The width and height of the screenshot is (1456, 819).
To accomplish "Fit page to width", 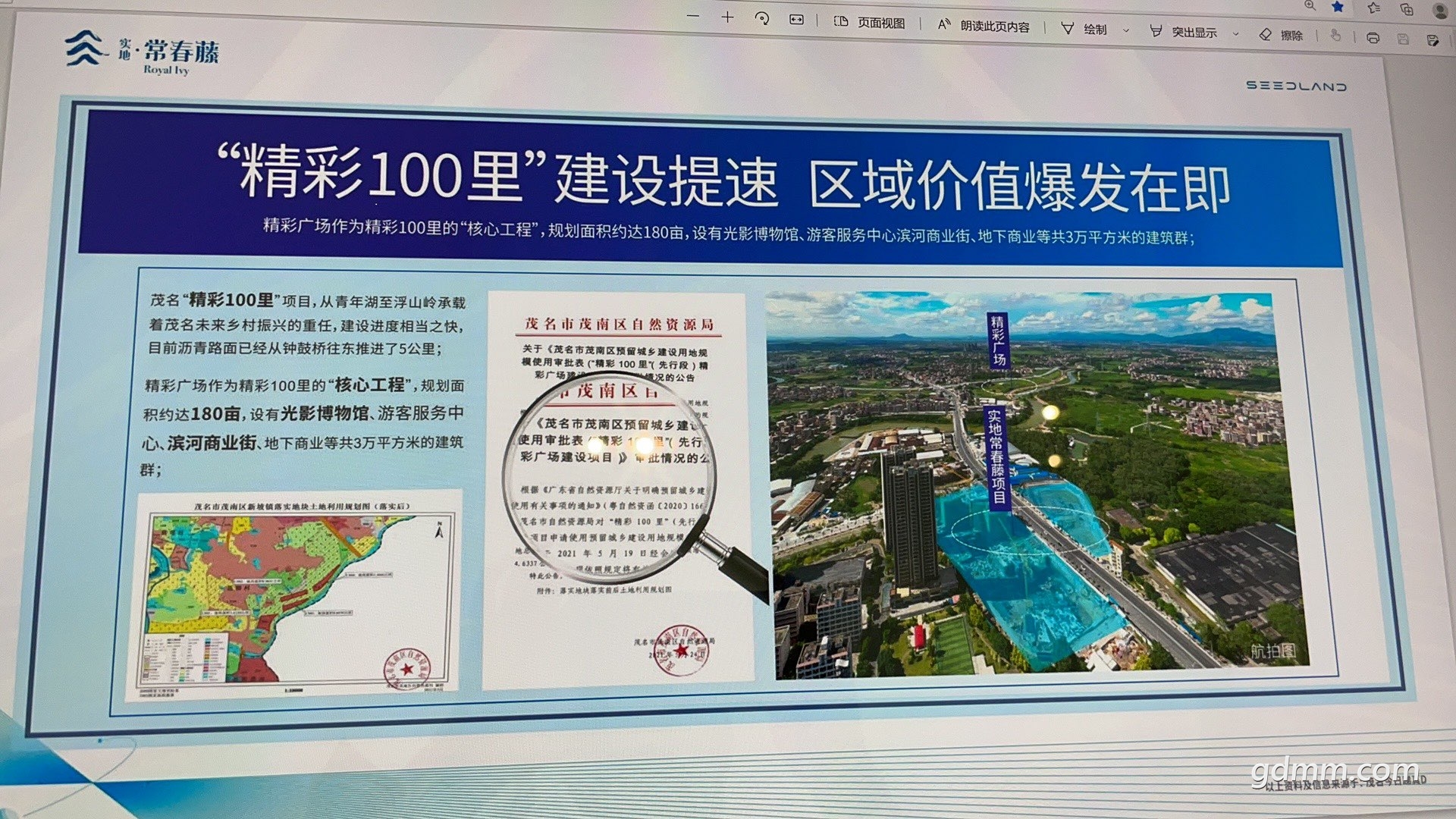I will pyautogui.click(x=796, y=20).
